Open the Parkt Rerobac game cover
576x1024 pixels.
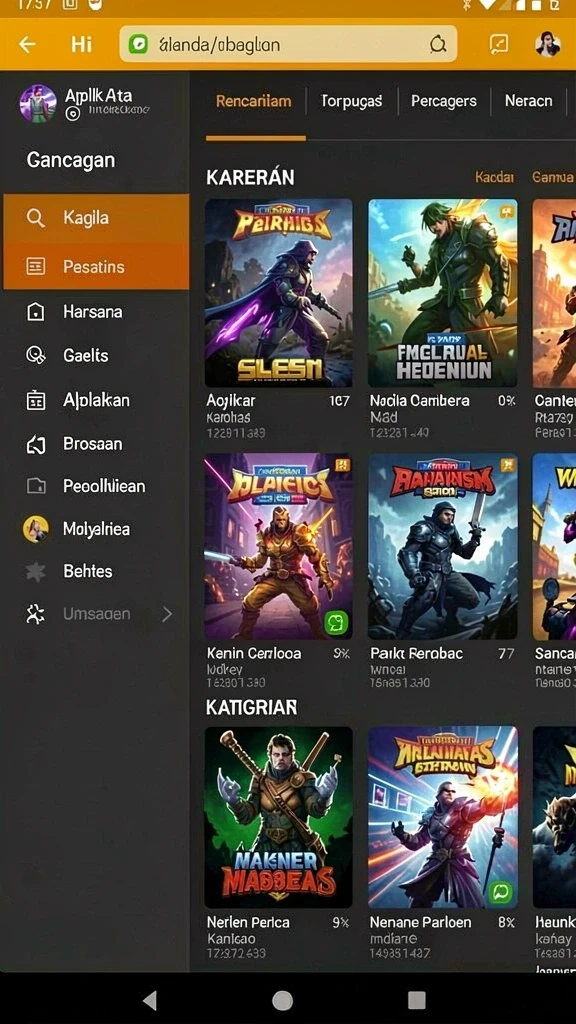coord(443,547)
